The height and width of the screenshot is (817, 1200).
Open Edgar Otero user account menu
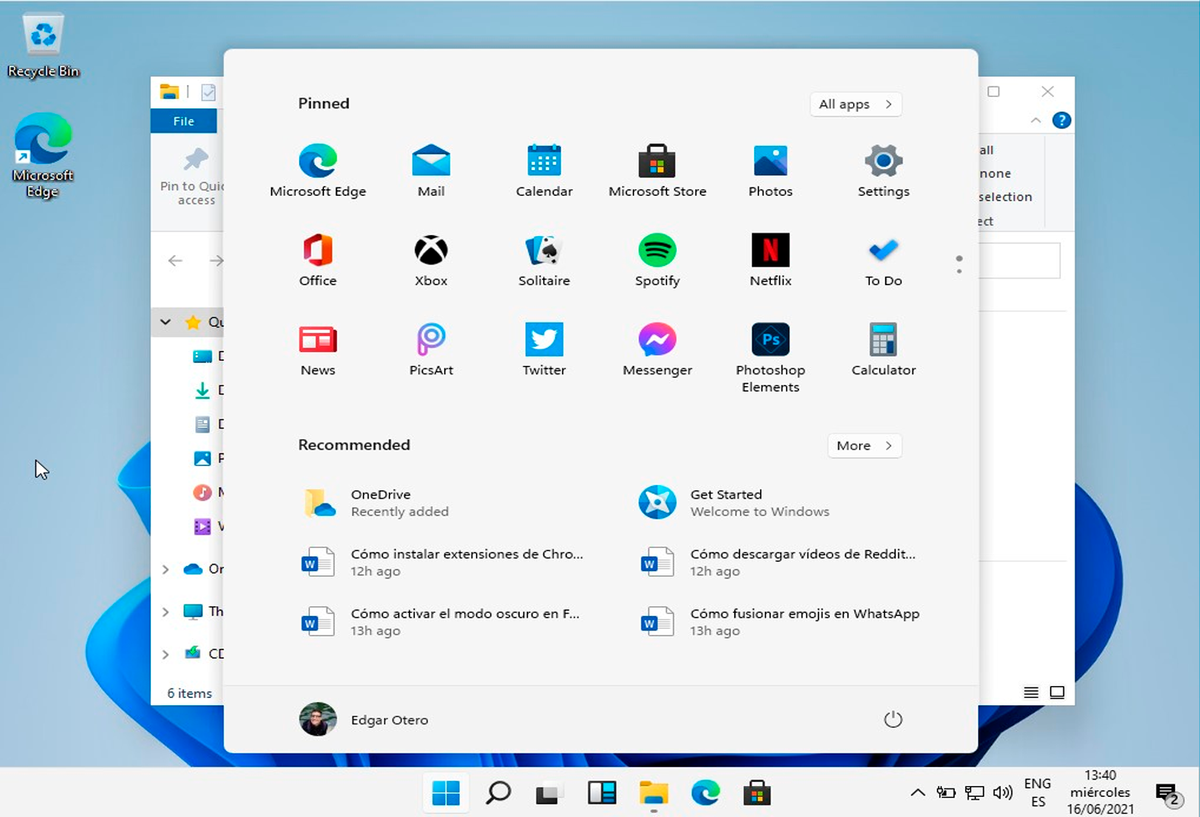tap(364, 720)
